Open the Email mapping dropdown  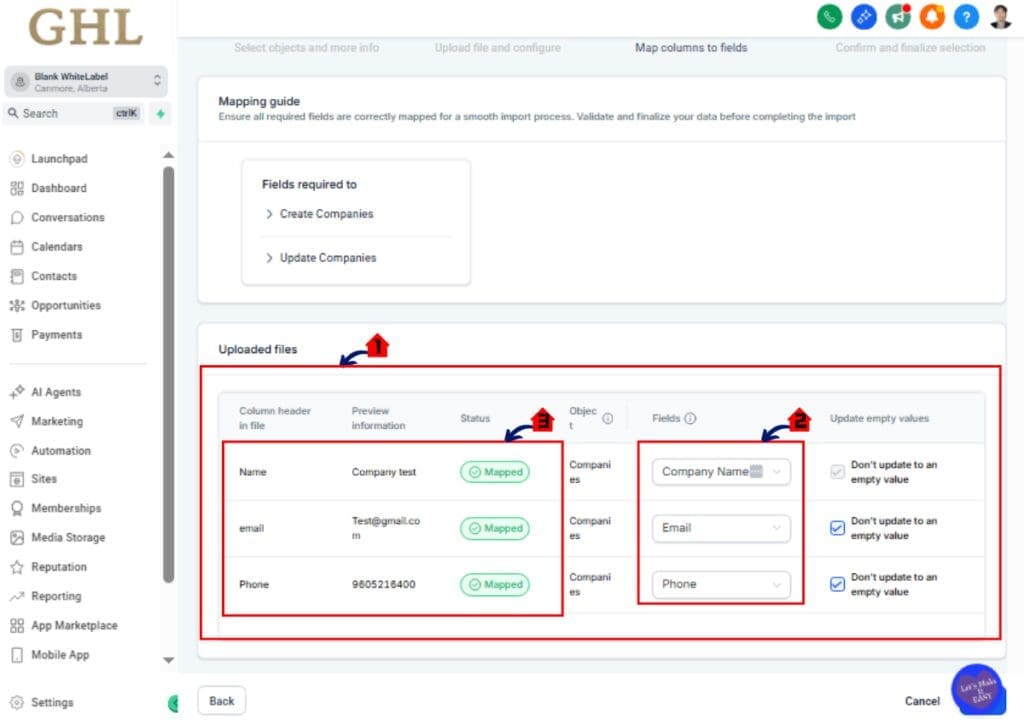point(720,528)
